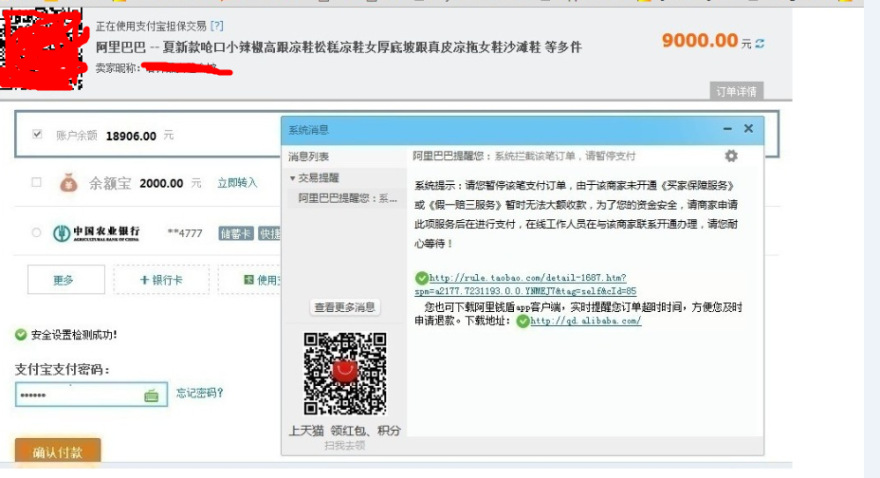
Task: Click the [?] help icon for guaranteed transaction
Action: (217, 26)
